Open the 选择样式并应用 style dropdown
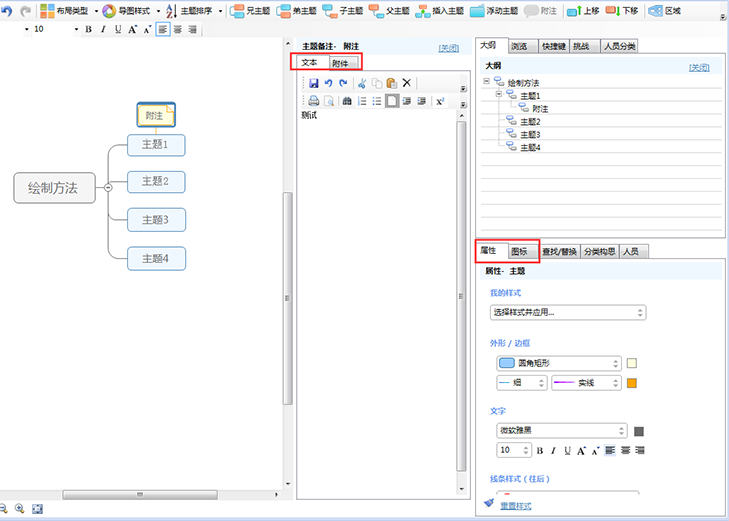Screen dimensions: 729x521 pos(567,312)
